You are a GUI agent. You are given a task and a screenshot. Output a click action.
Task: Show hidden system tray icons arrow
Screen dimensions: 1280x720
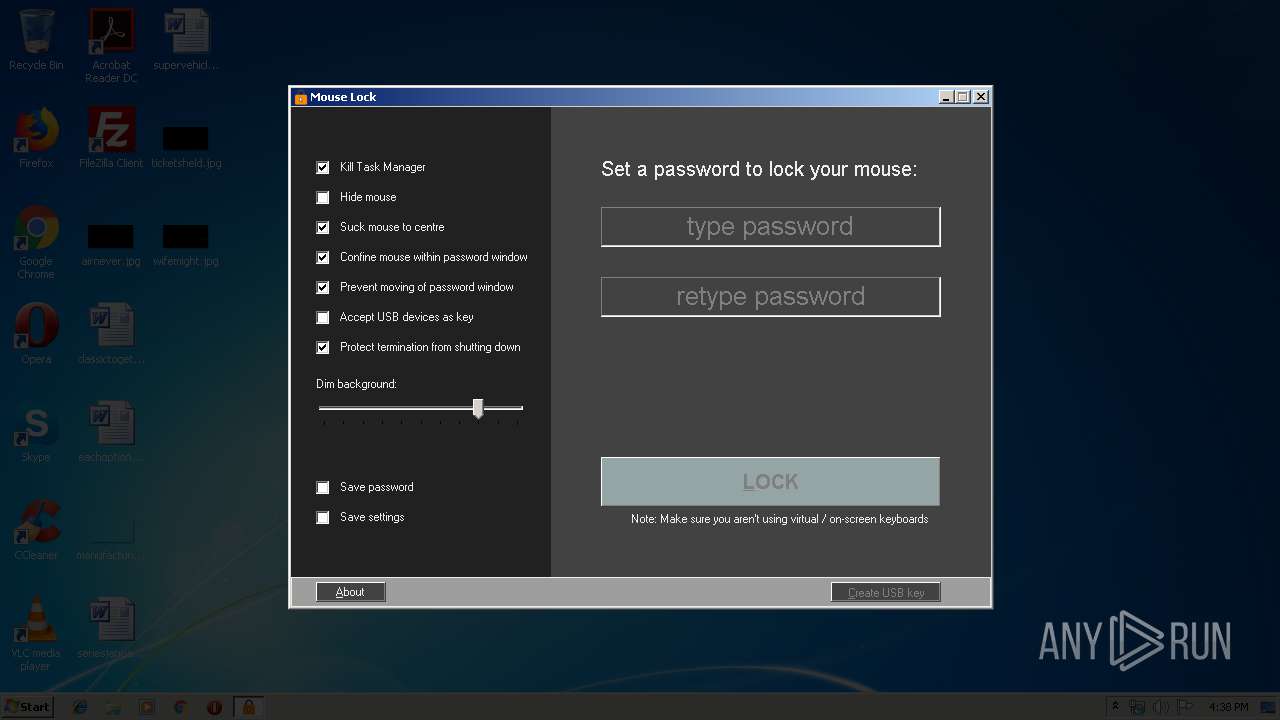pyautogui.click(x=1115, y=707)
